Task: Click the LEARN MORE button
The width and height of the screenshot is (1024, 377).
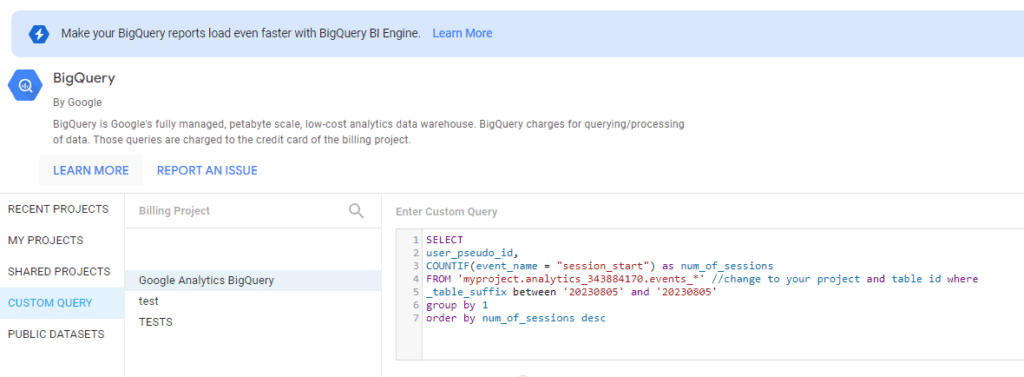Action: click(x=91, y=171)
